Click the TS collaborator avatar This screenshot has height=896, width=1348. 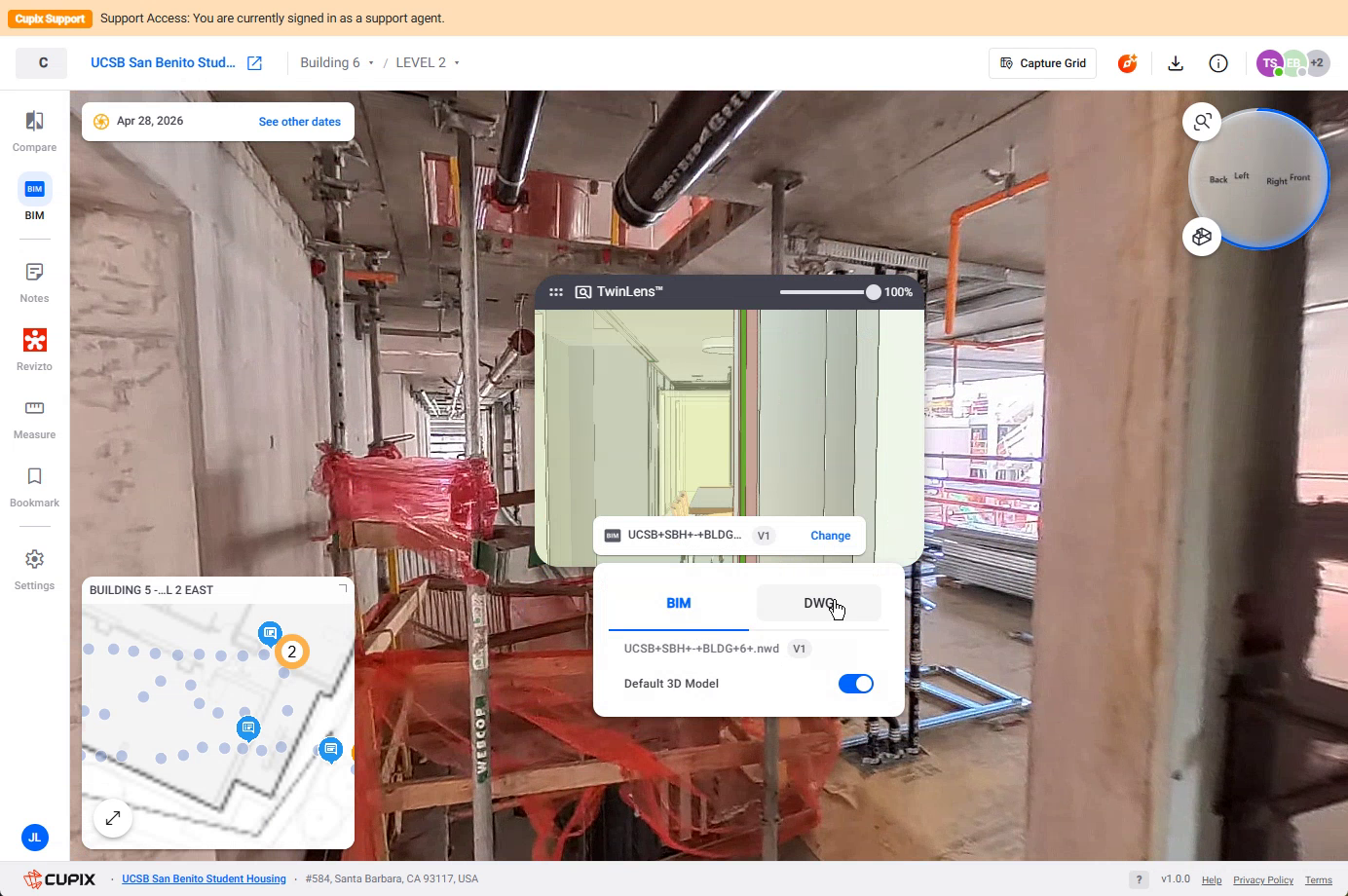click(x=1269, y=63)
